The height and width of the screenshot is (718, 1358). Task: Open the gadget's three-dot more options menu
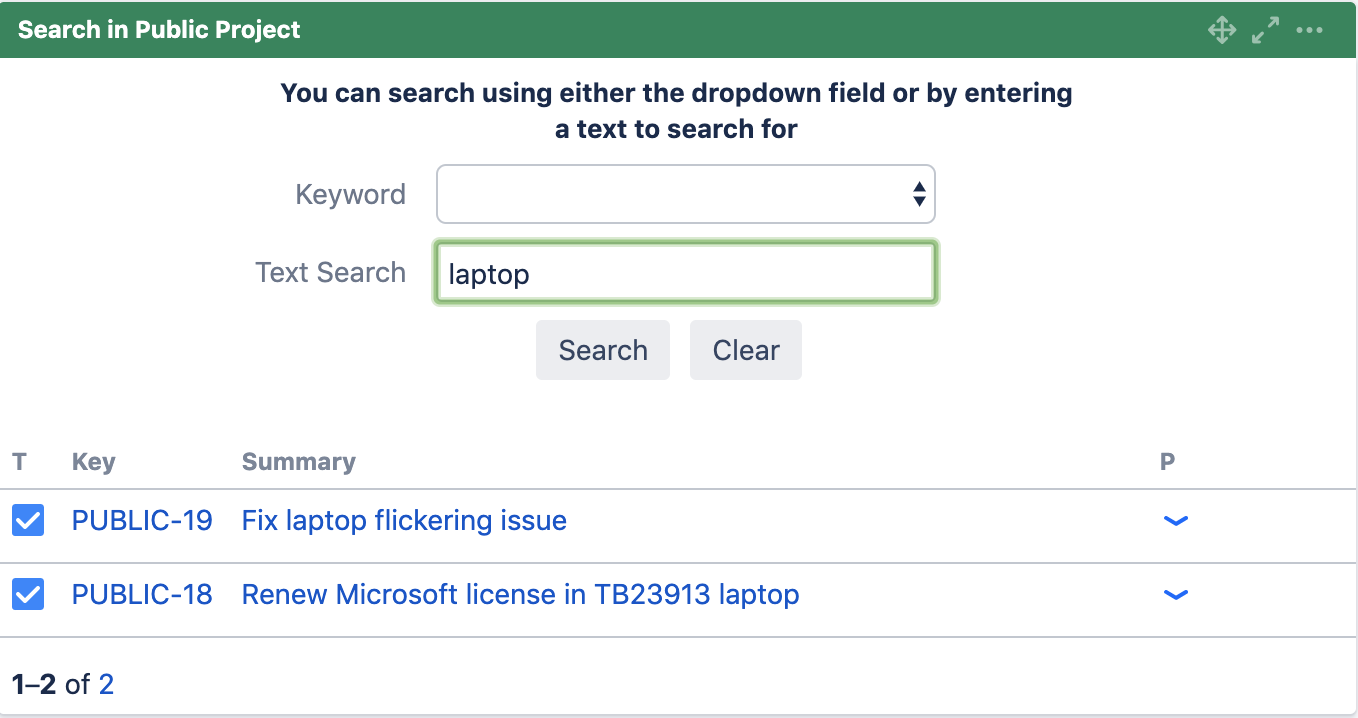click(x=1309, y=30)
